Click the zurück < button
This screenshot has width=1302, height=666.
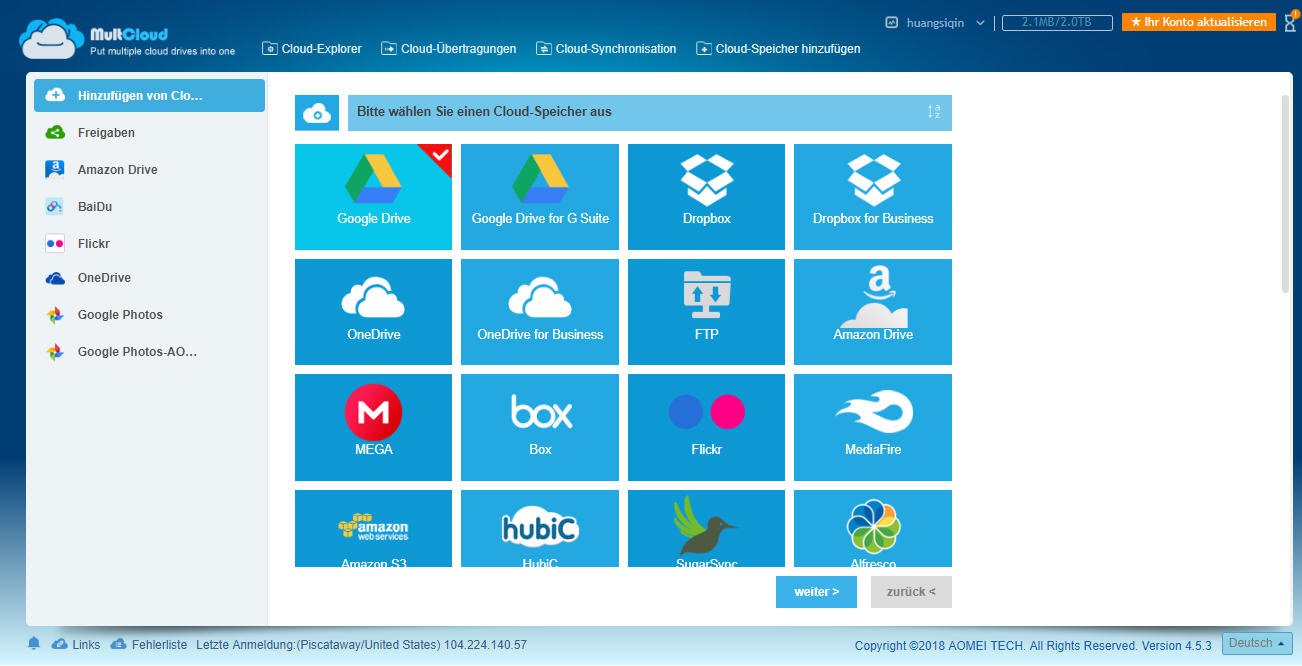[x=911, y=591]
